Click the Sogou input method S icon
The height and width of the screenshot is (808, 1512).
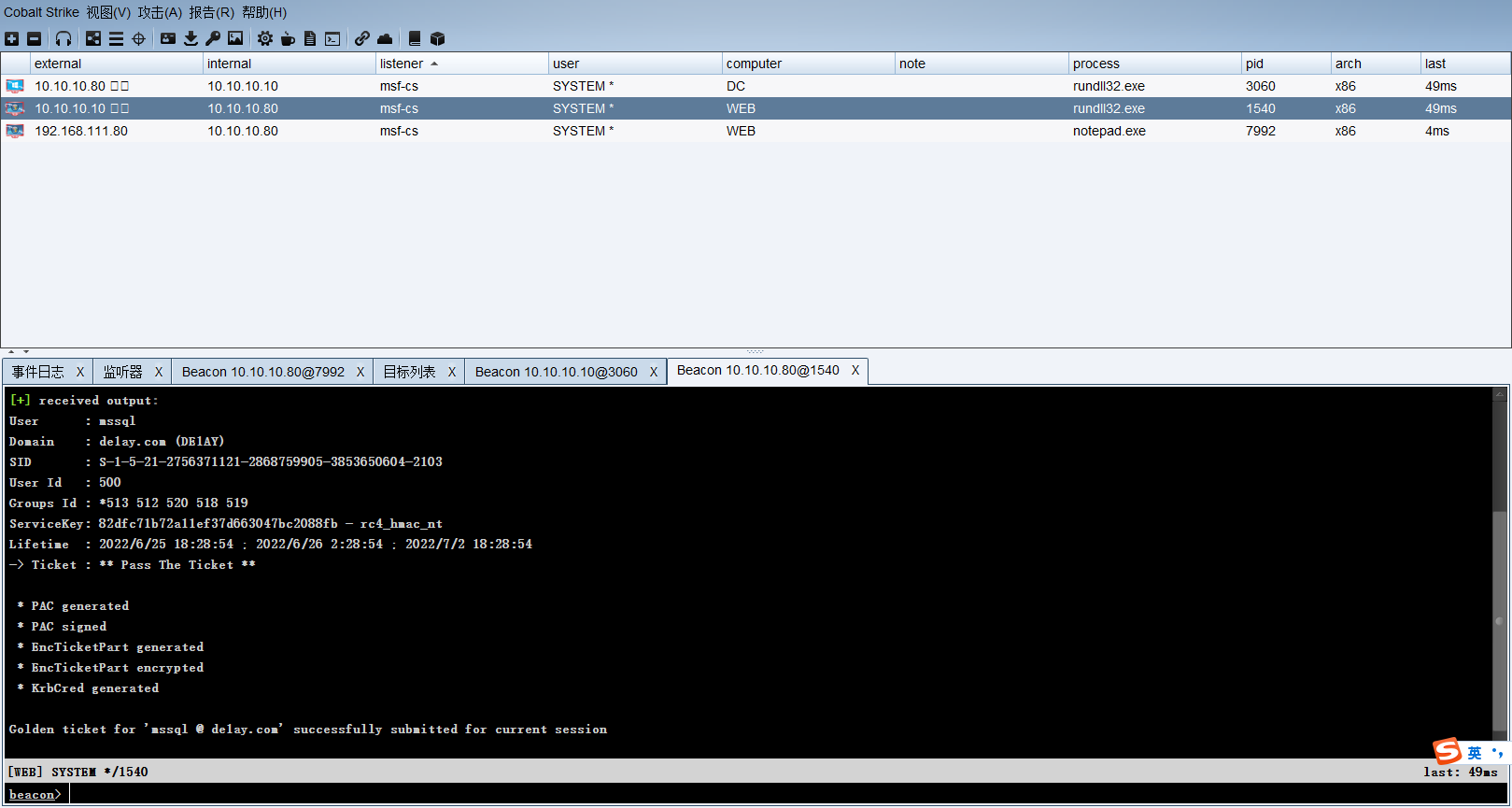1448,751
